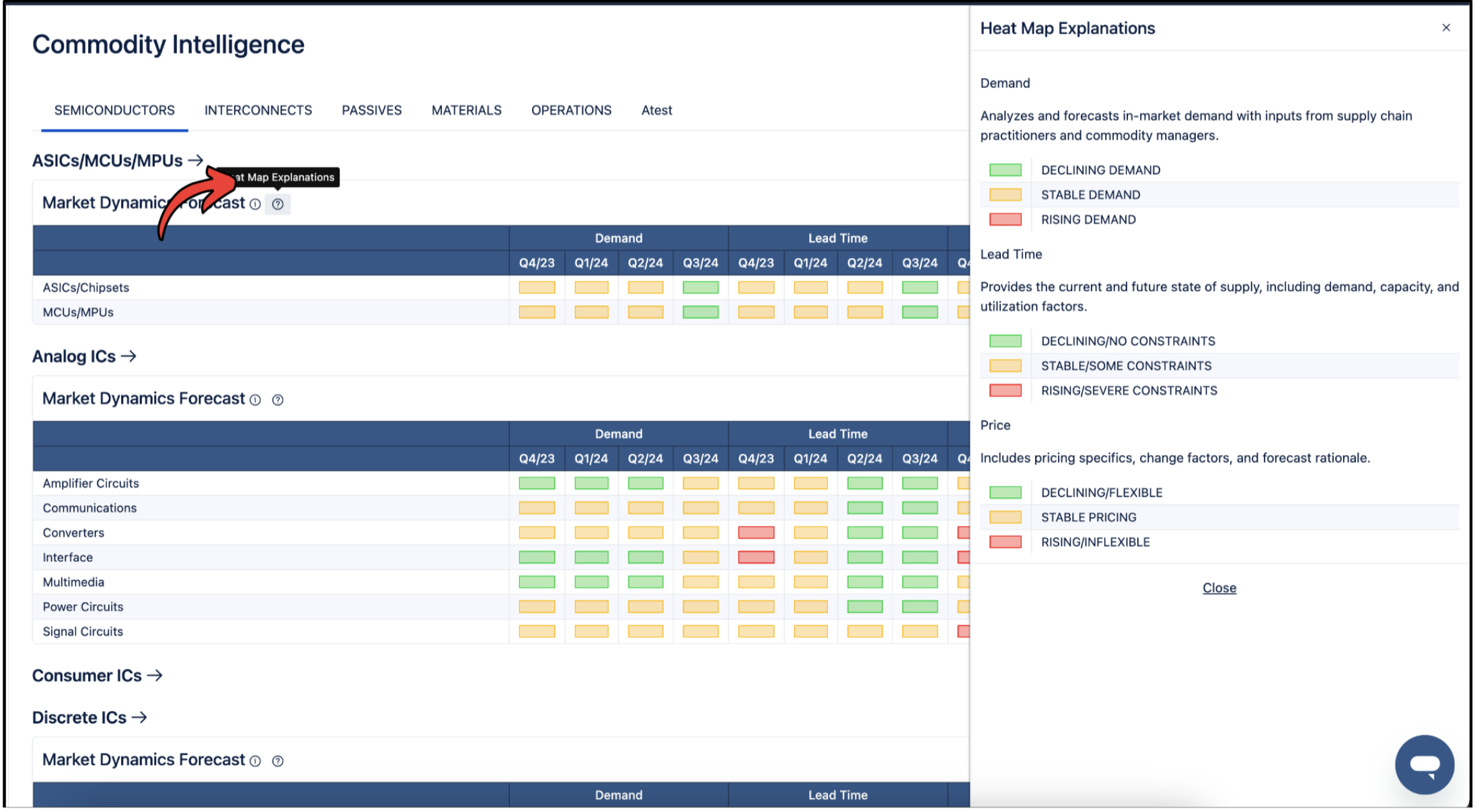The width and height of the screenshot is (1477, 812).
Task: Click green RISING DEMAND legend's DECLINING DEMAND swatch
Action: (x=1005, y=170)
